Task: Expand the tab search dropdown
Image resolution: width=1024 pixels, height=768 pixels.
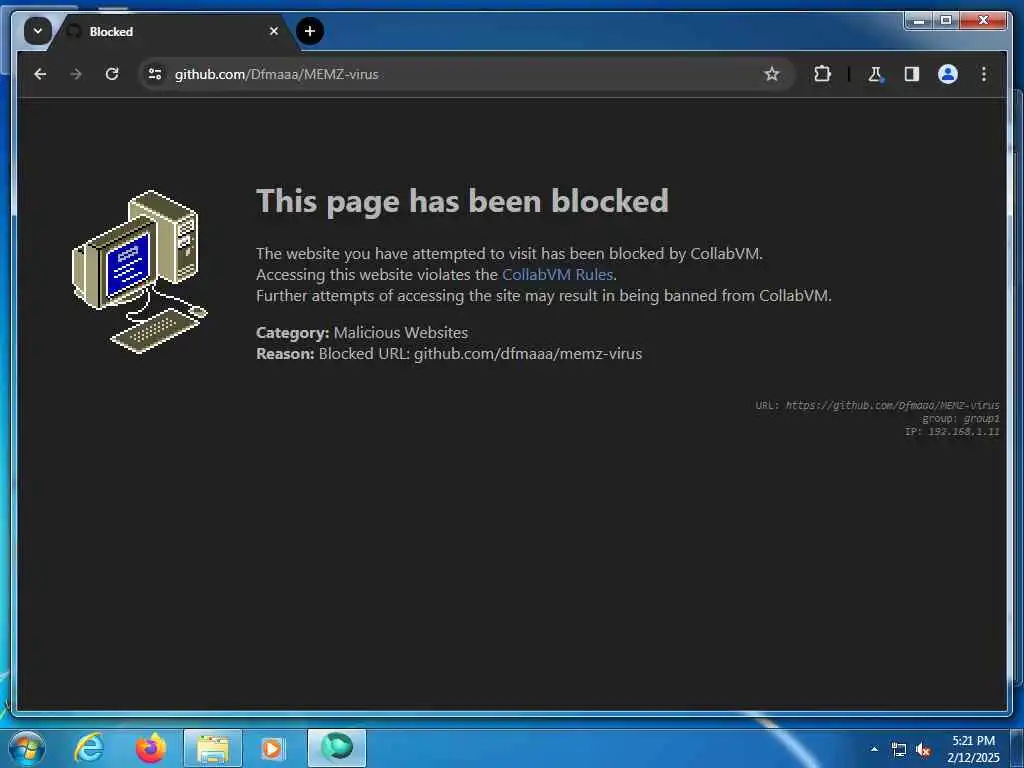Action: 38,31
